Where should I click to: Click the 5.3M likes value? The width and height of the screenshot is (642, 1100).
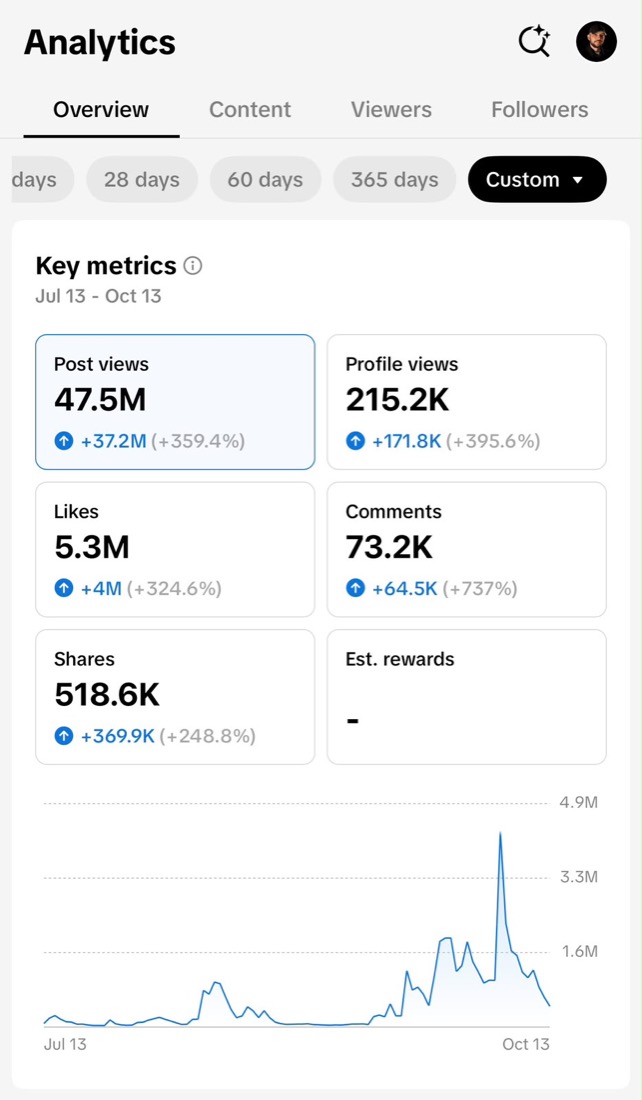tap(92, 547)
